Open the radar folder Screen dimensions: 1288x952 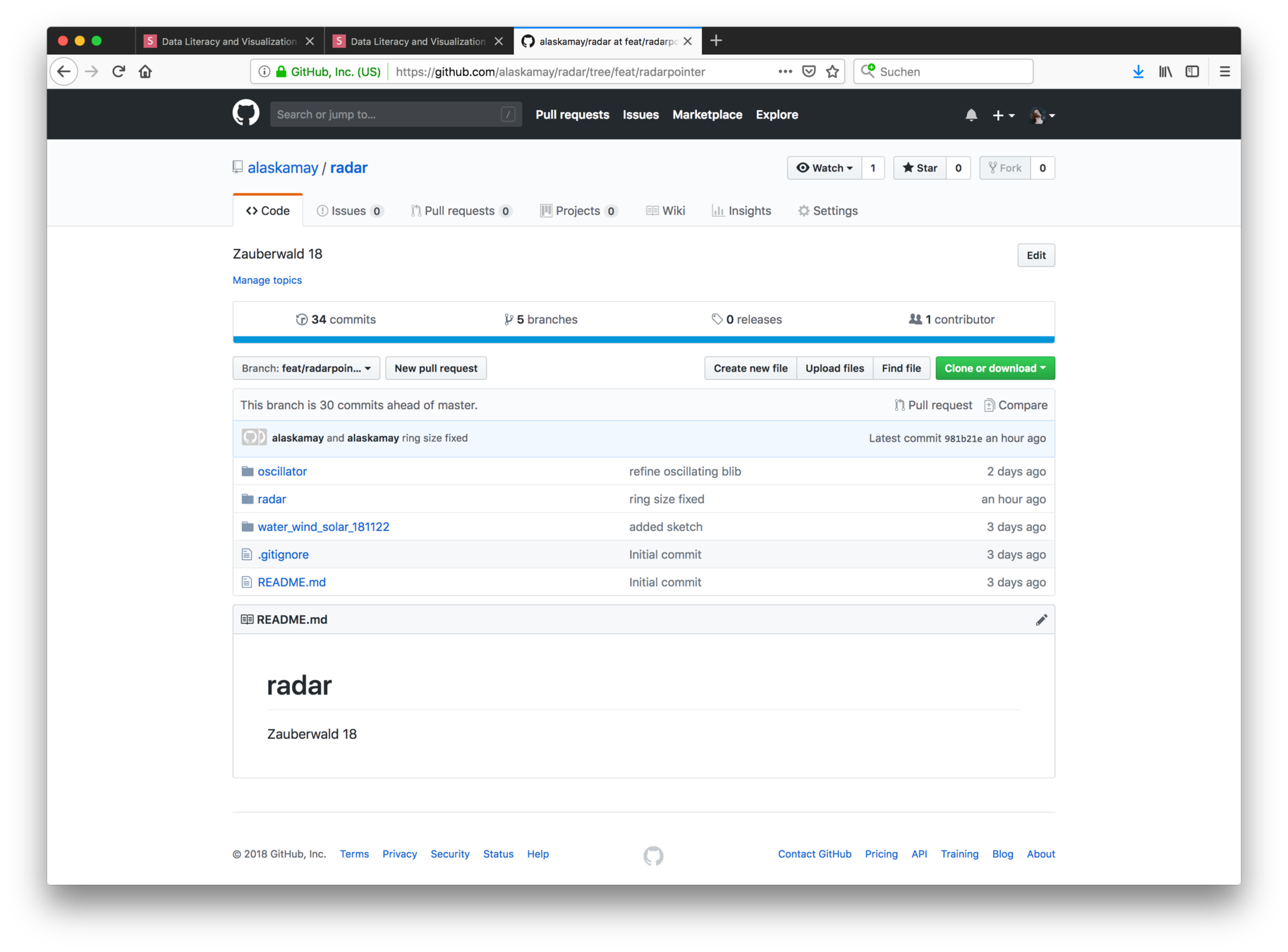coord(272,499)
